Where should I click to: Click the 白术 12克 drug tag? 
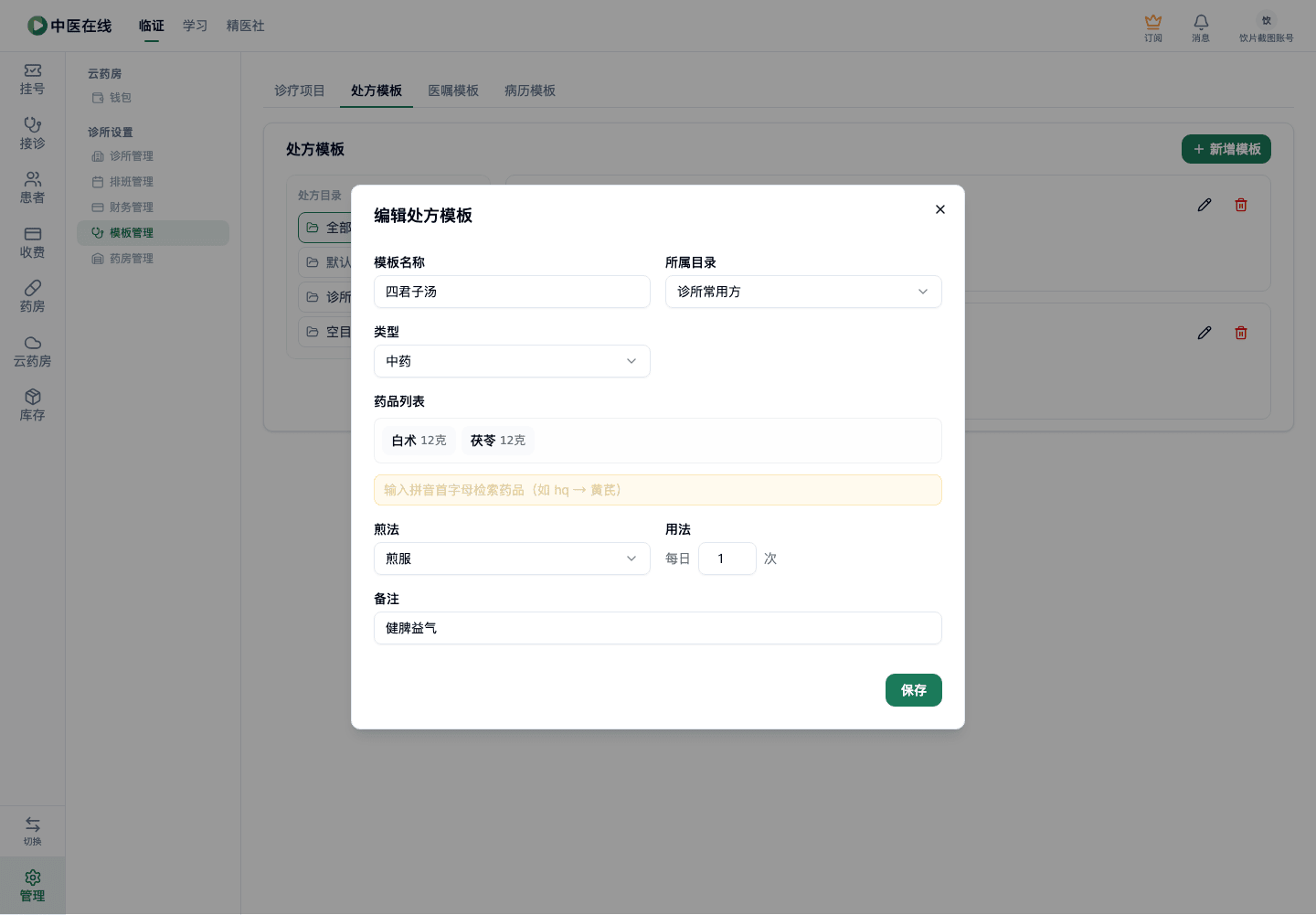pyautogui.click(x=419, y=441)
